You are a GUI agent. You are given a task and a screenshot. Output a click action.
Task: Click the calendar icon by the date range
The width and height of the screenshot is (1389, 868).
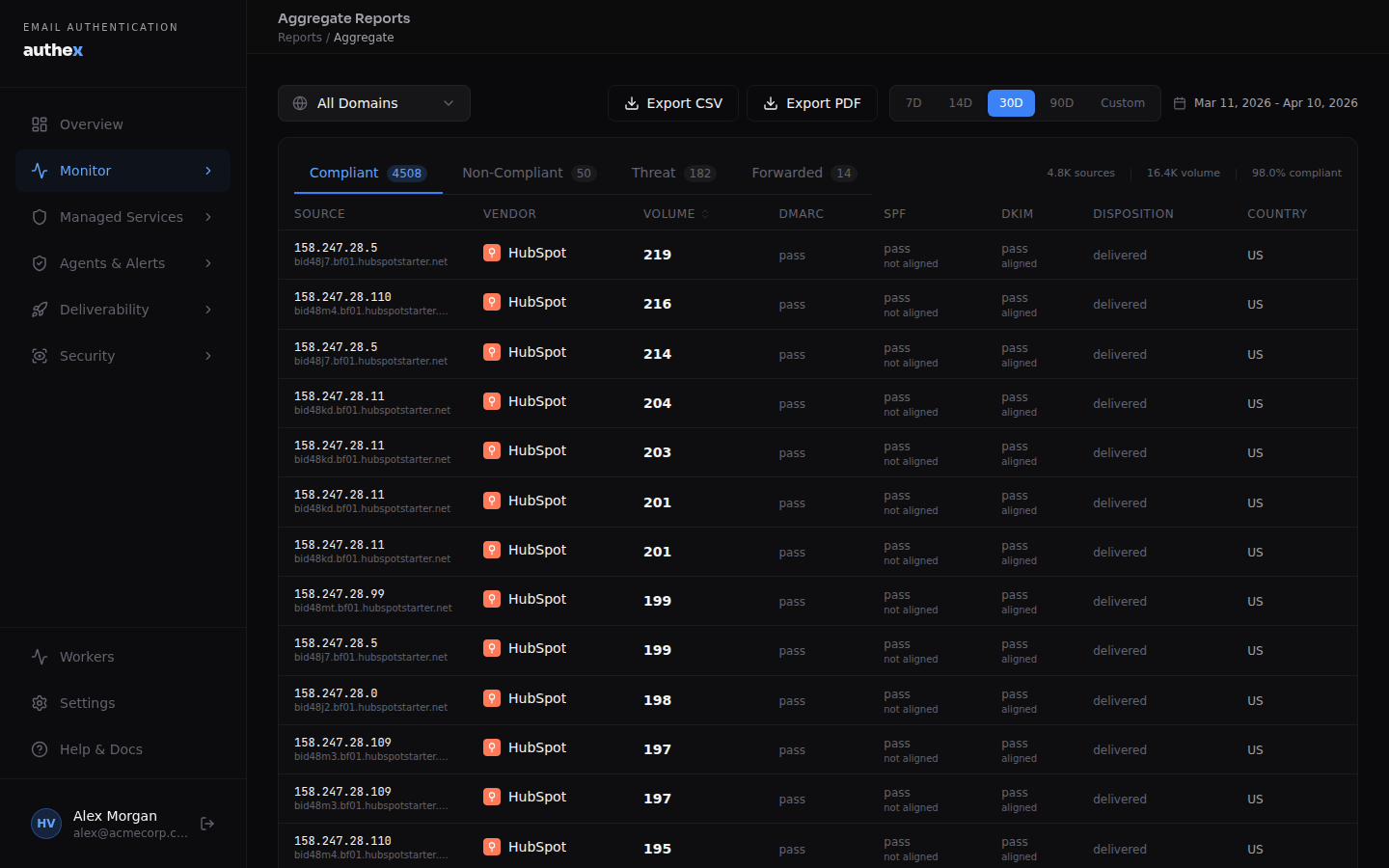[x=1179, y=103]
